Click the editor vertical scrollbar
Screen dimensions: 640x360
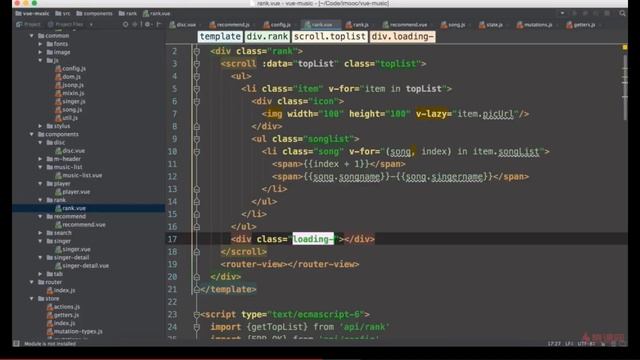(x=624, y=87)
